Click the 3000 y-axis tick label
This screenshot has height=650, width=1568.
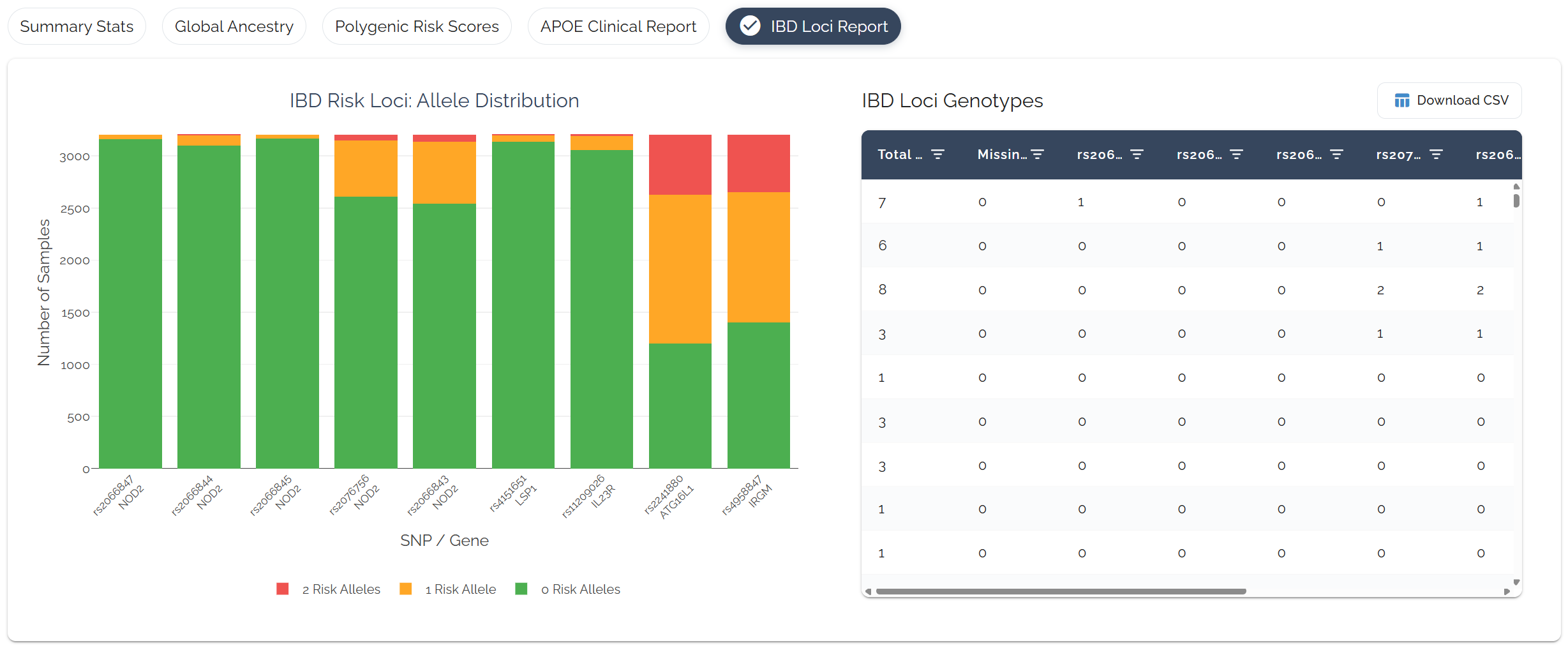[74, 157]
